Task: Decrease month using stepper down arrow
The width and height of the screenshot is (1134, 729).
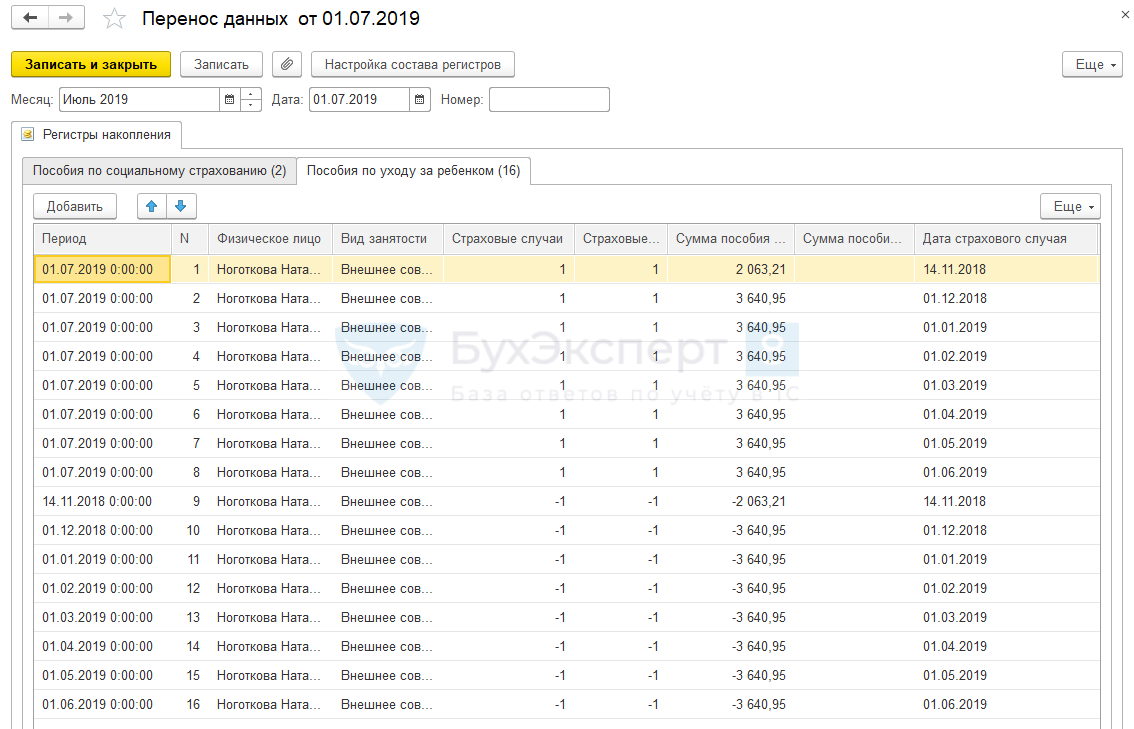Action: (x=251, y=105)
